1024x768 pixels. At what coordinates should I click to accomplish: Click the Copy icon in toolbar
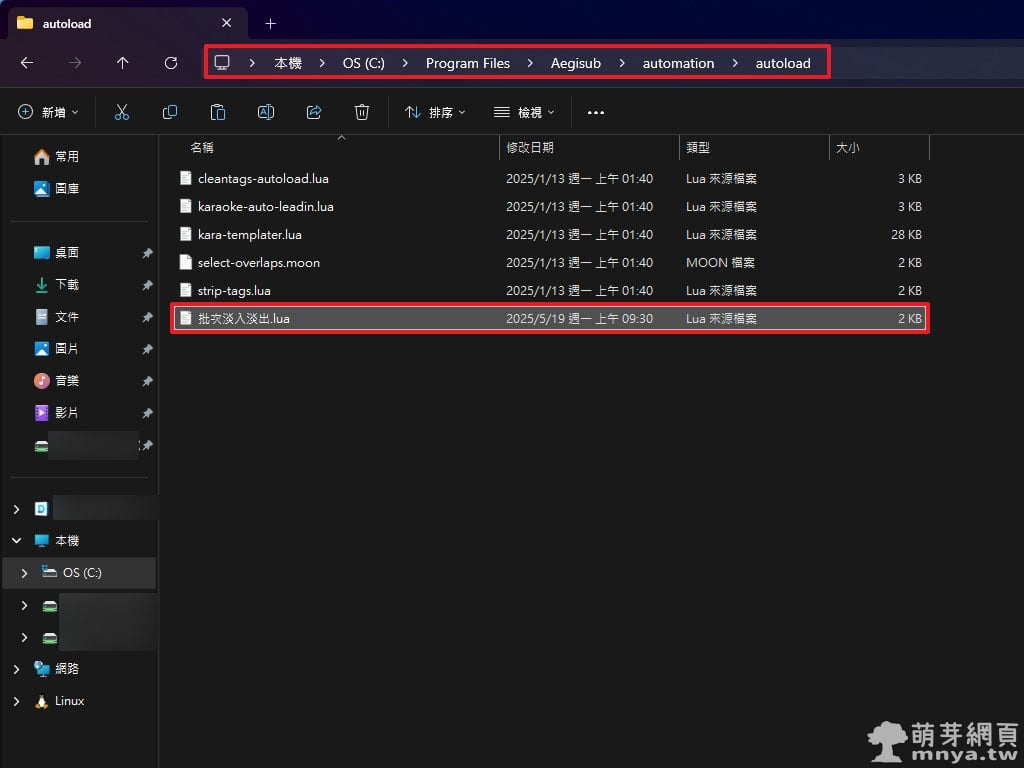tap(170, 112)
